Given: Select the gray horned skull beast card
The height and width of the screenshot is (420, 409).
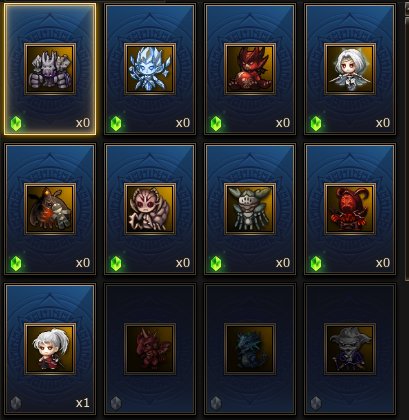Looking at the screenshot, I should click(x=250, y=209).
